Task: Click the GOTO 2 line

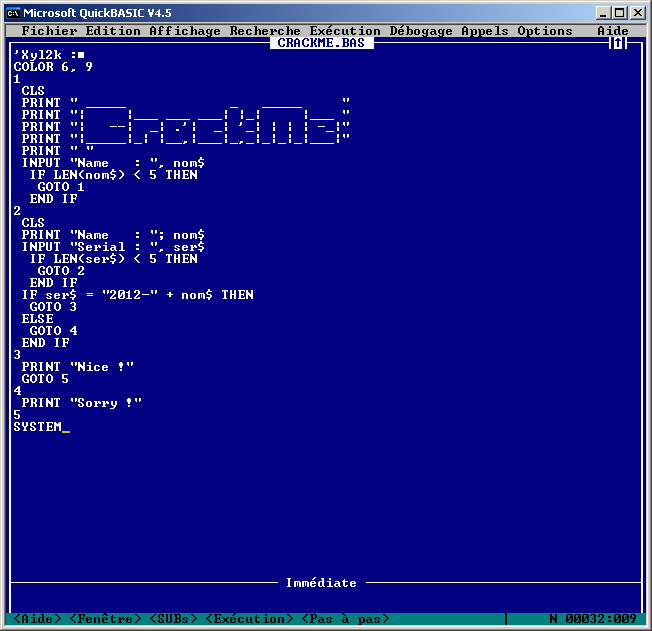Action: pyautogui.click(x=61, y=271)
